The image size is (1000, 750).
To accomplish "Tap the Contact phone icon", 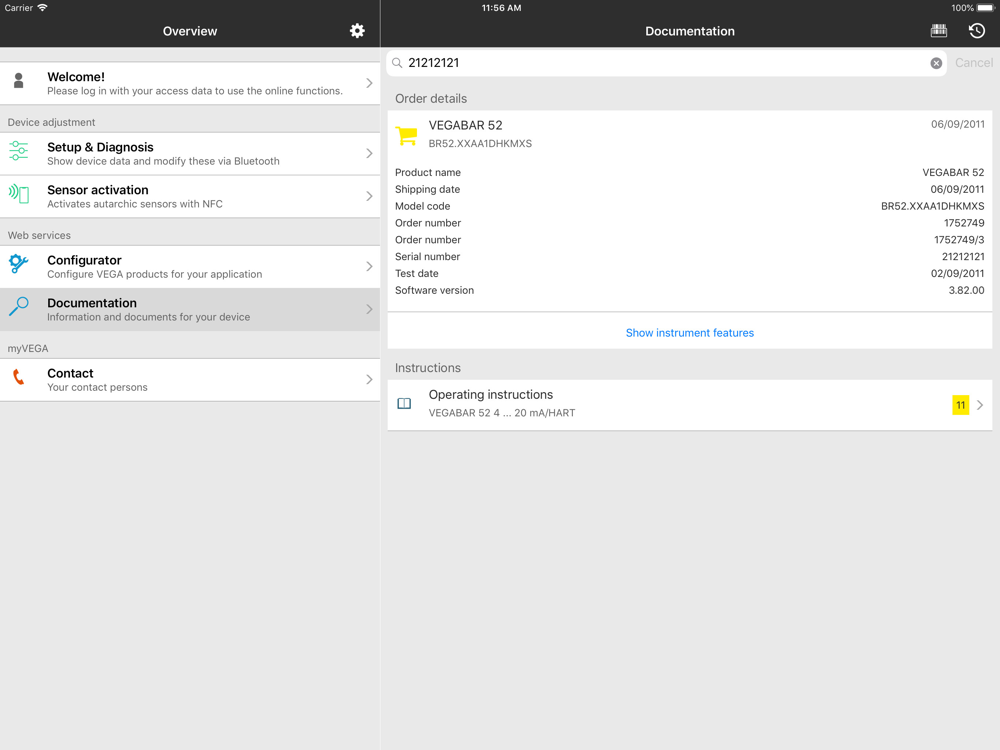I will [18, 377].
